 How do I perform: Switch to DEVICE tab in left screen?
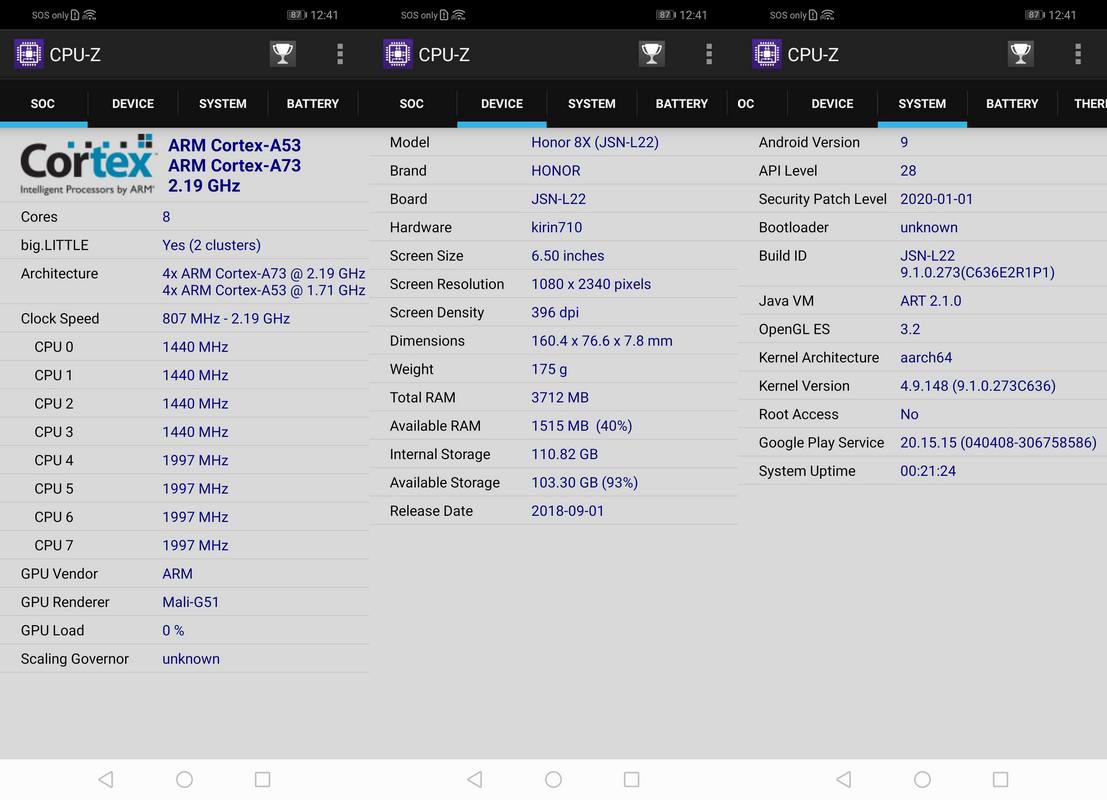[133, 104]
